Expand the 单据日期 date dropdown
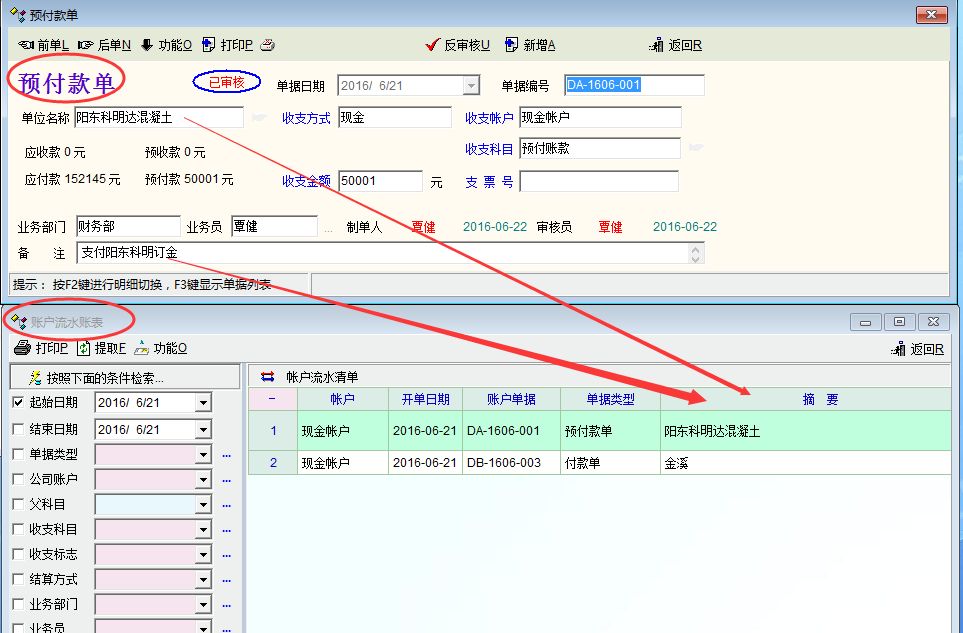 click(x=471, y=86)
